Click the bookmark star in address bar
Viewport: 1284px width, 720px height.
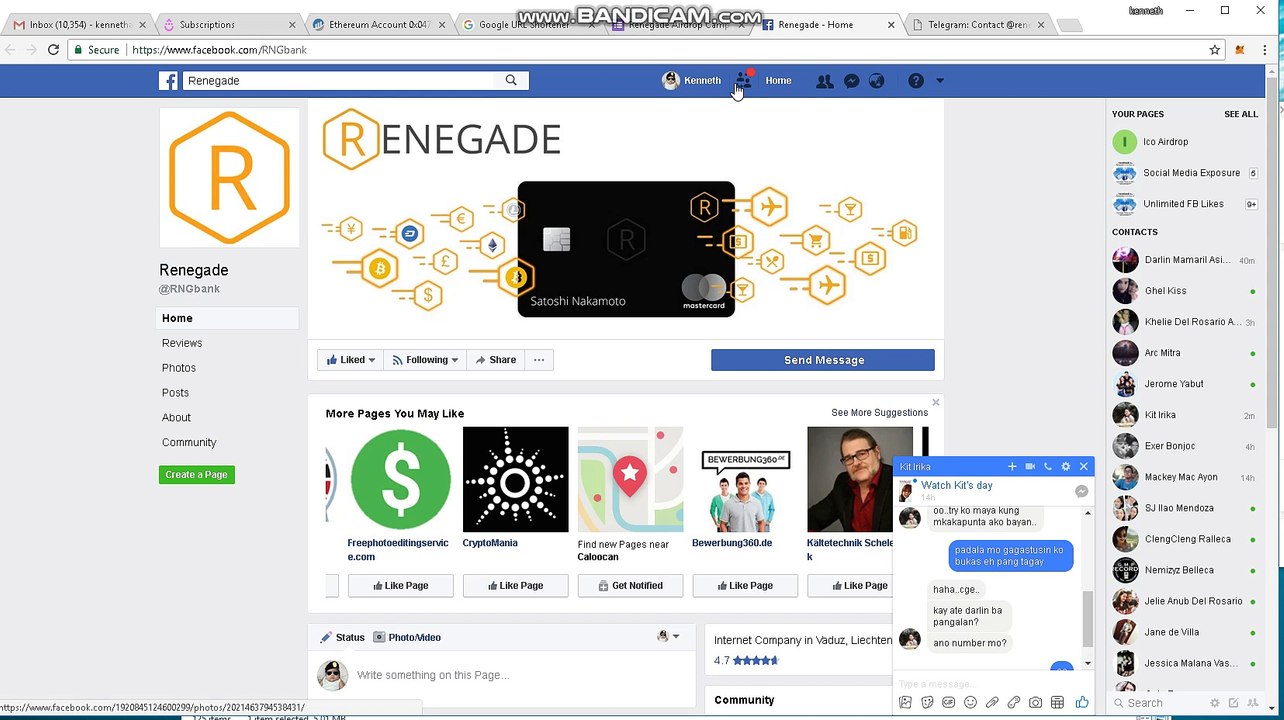click(x=1215, y=50)
